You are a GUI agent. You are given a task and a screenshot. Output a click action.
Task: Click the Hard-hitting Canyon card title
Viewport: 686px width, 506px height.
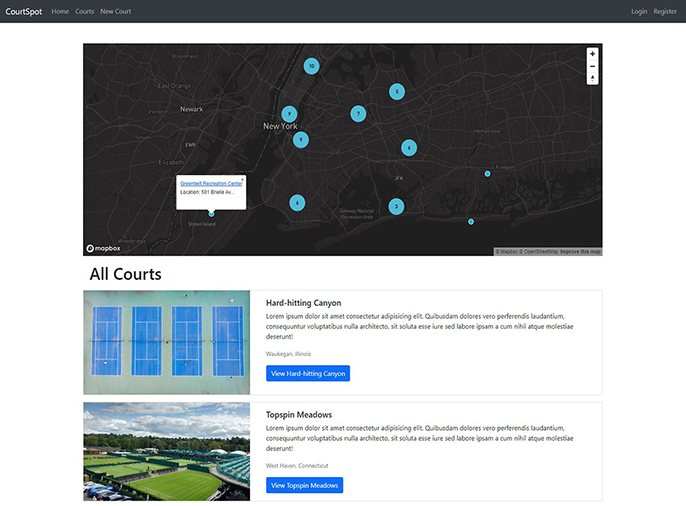click(304, 303)
